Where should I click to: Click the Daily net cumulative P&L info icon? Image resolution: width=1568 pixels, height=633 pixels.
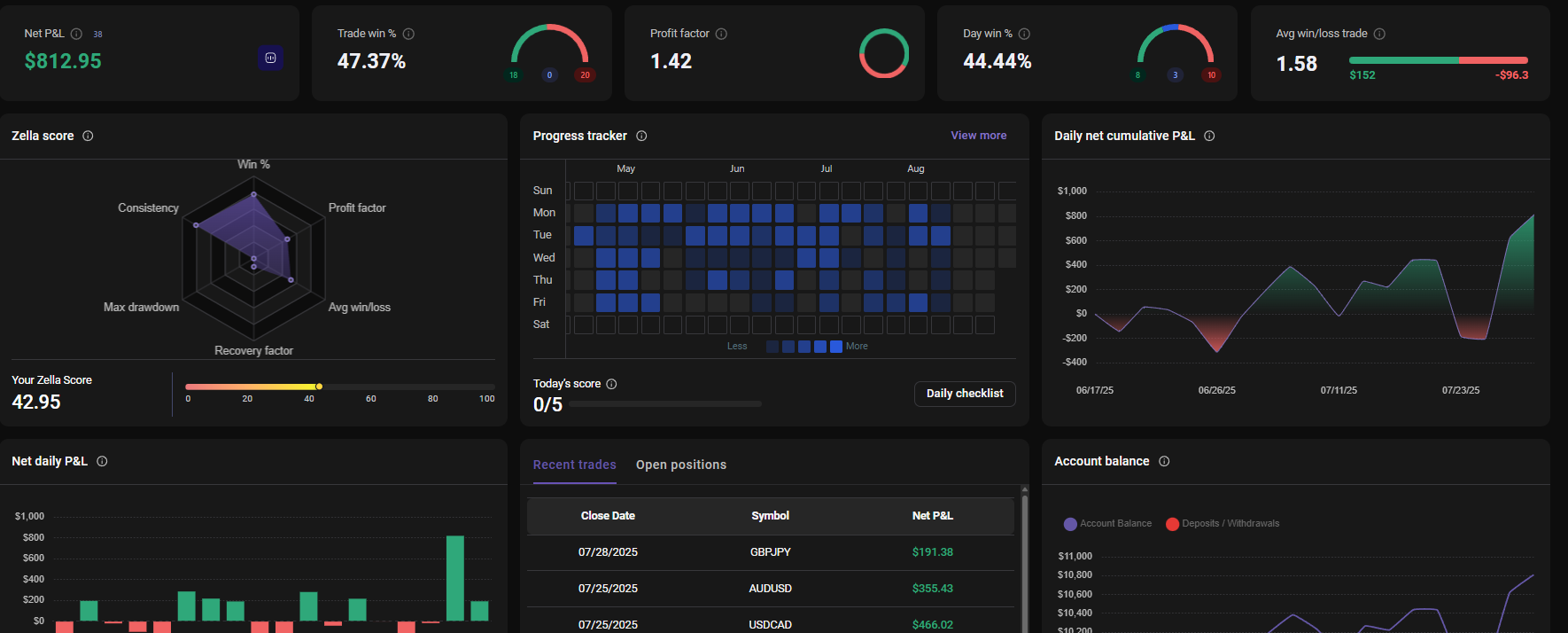[1209, 136]
